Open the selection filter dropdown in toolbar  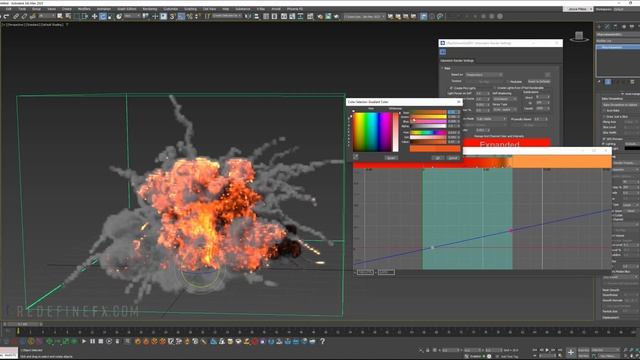click(47, 16)
